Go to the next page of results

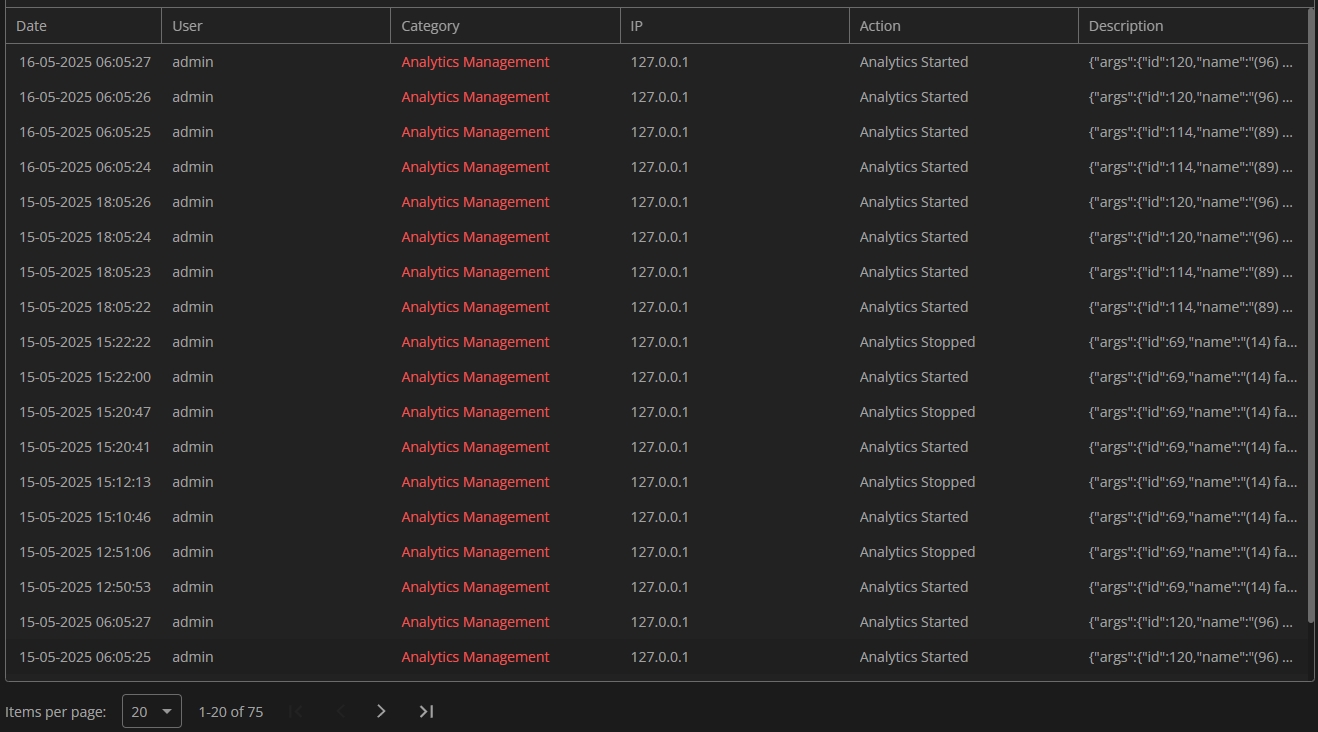[381, 711]
